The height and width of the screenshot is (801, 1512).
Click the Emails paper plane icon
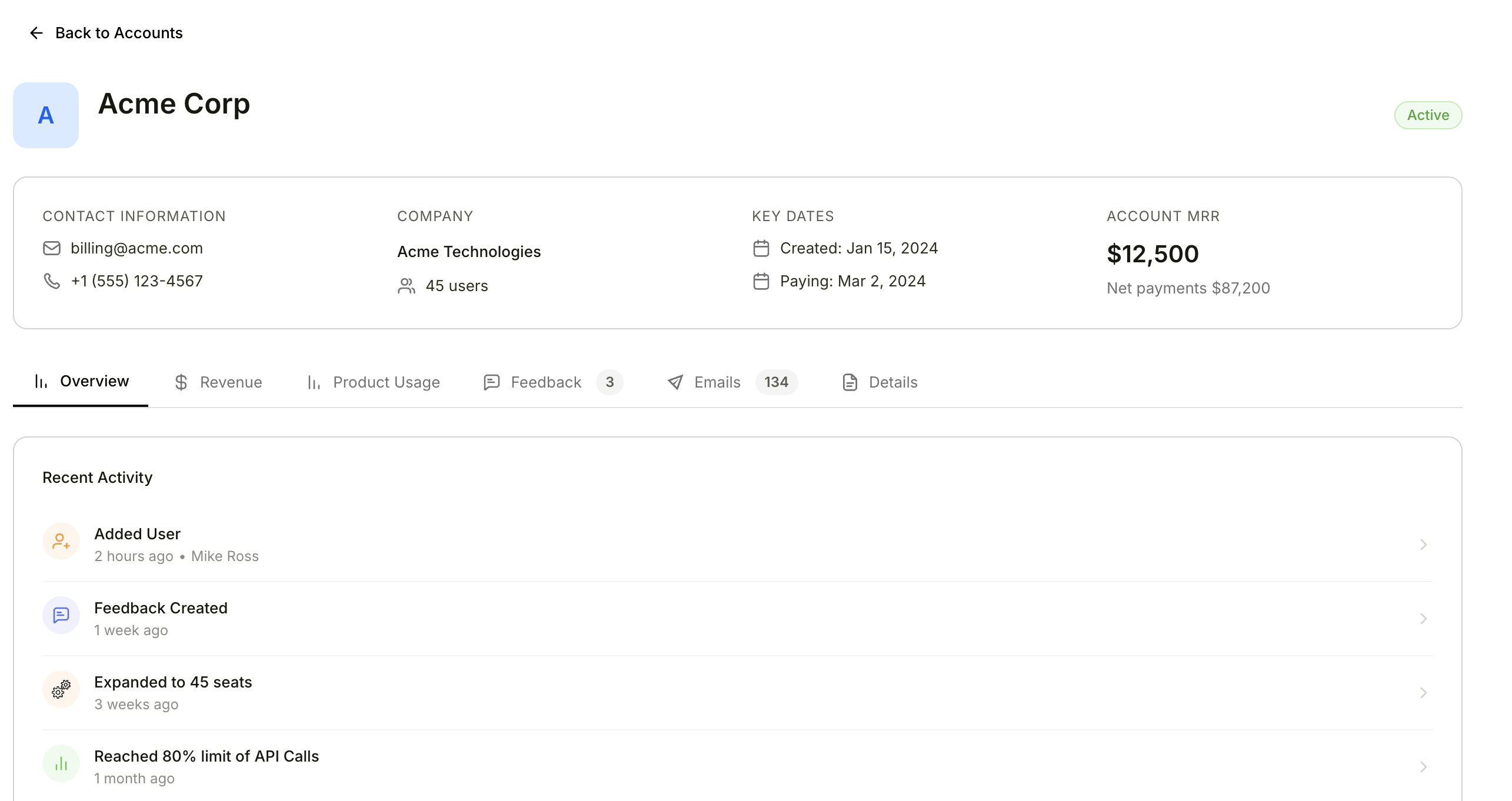pos(675,382)
